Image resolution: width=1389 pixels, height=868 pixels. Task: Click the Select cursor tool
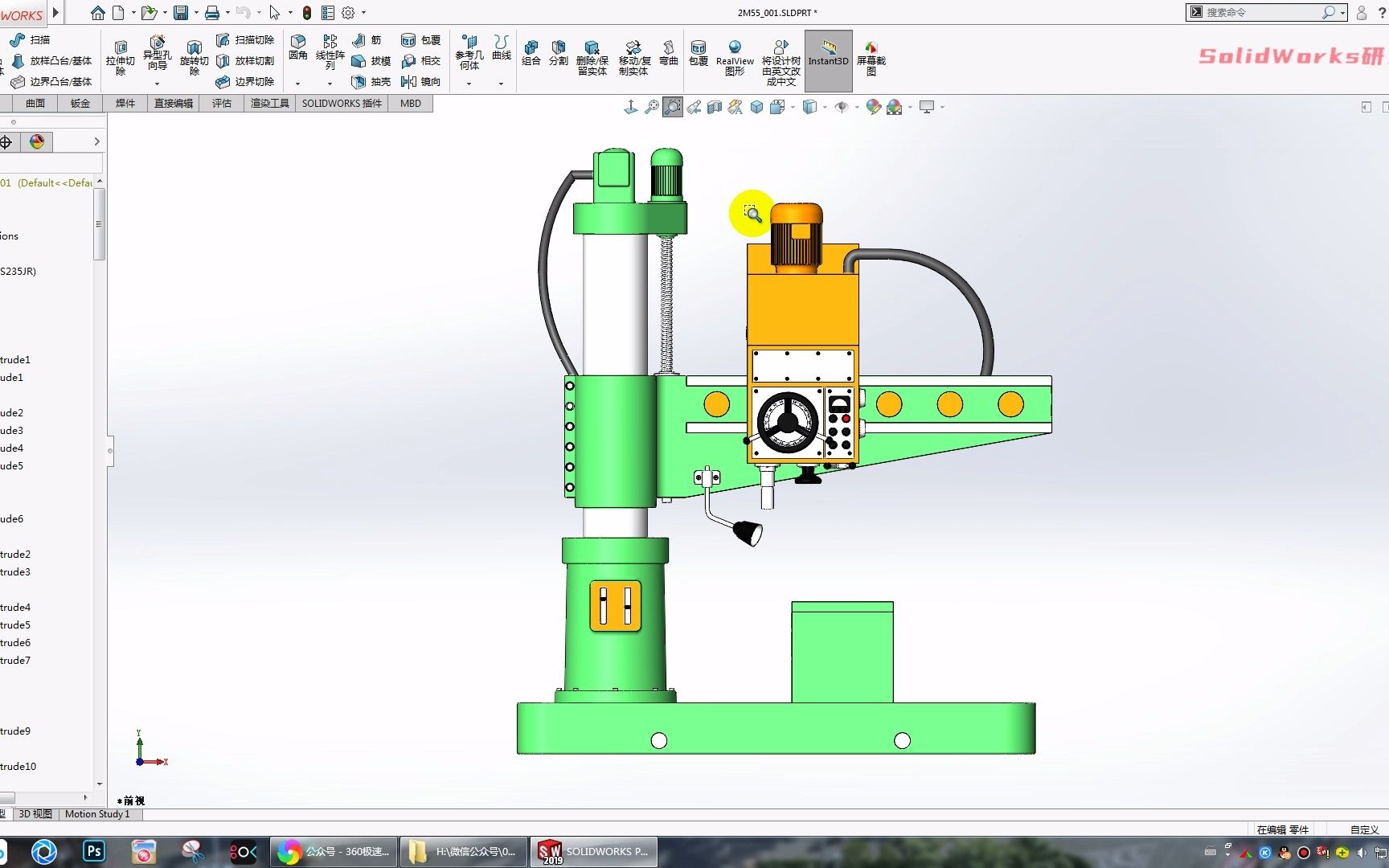pyautogui.click(x=275, y=13)
